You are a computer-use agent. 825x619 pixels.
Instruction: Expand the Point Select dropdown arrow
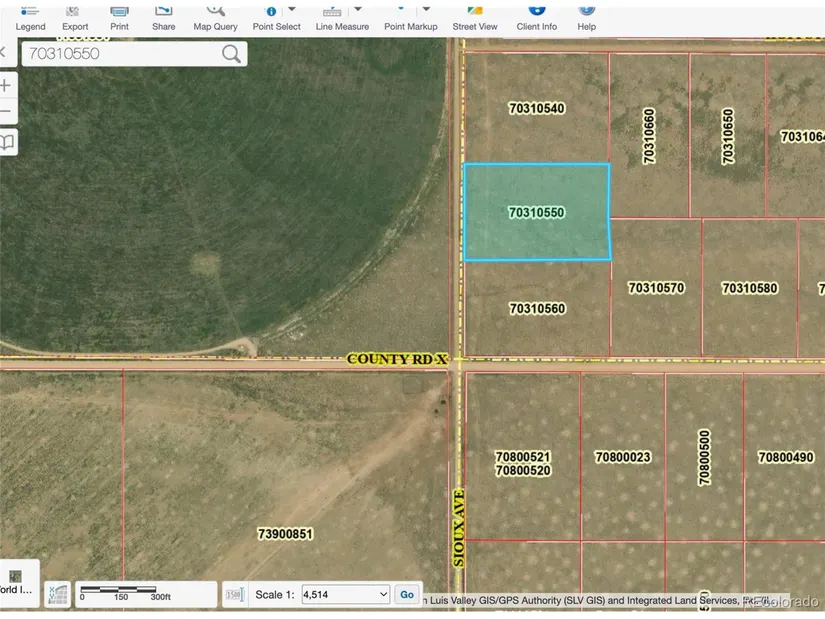[292, 10]
